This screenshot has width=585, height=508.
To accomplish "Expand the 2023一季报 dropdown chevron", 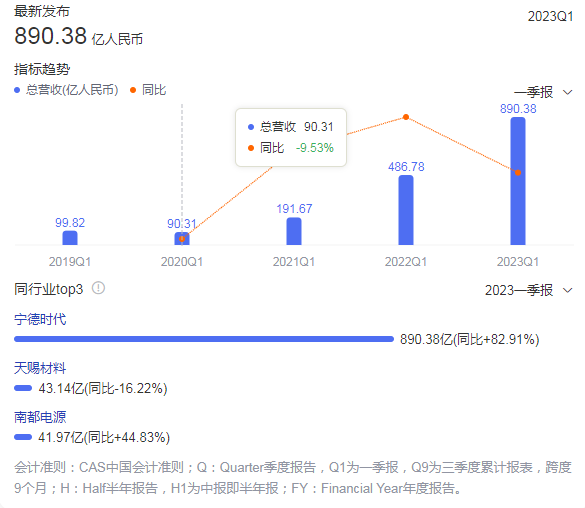I will [567, 290].
